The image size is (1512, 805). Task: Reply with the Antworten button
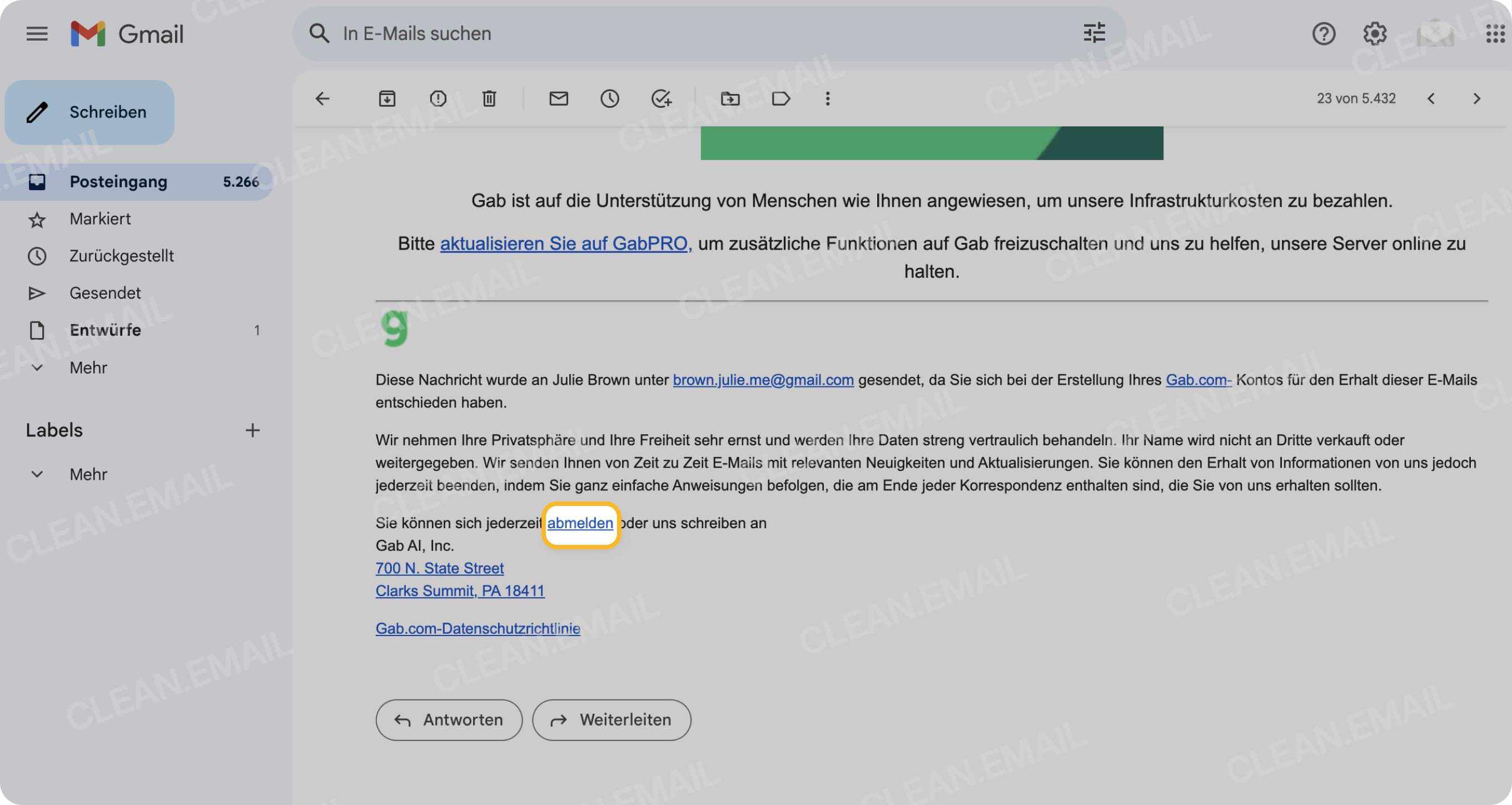pyautogui.click(x=449, y=719)
